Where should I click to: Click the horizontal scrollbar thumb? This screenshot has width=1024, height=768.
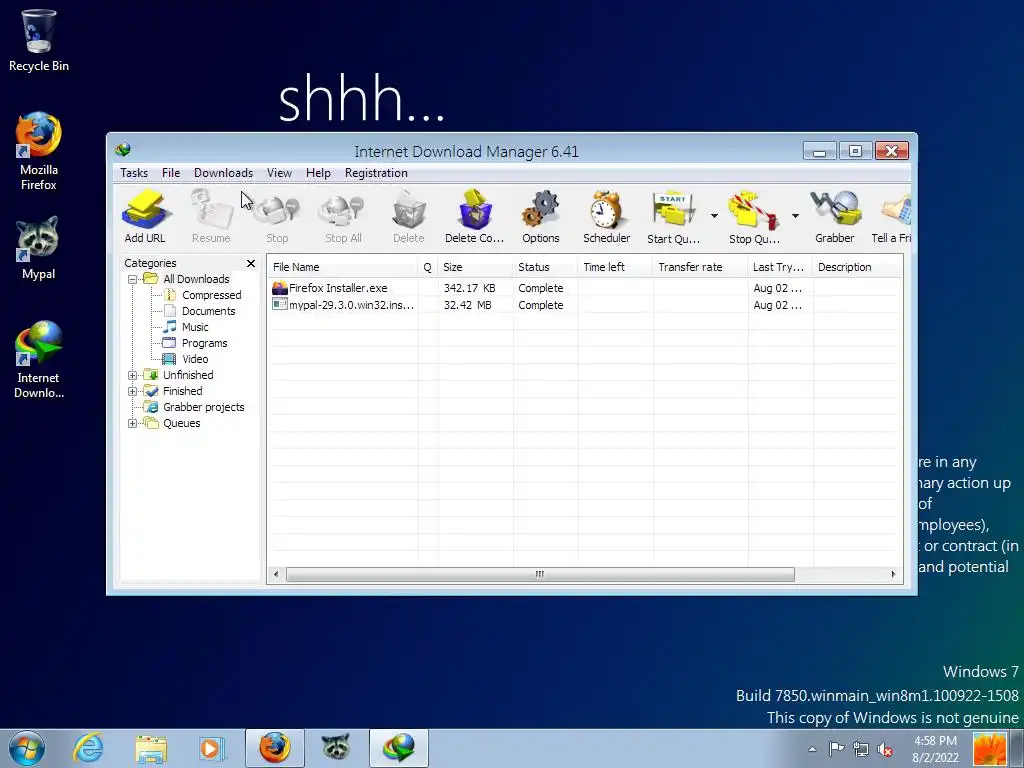coord(540,575)
